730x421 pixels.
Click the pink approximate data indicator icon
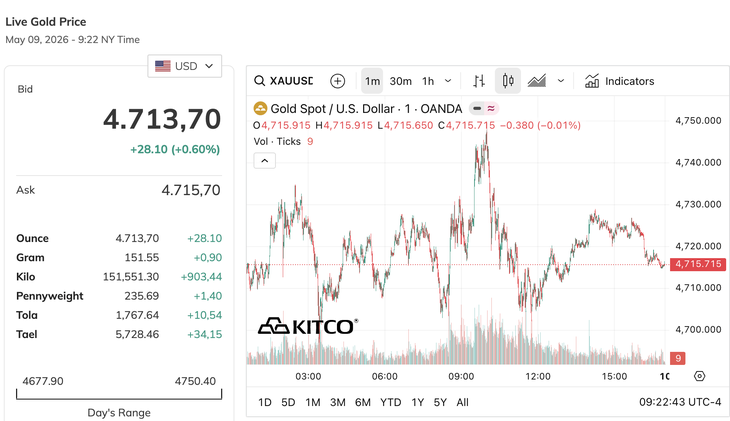tap(491, 109)
